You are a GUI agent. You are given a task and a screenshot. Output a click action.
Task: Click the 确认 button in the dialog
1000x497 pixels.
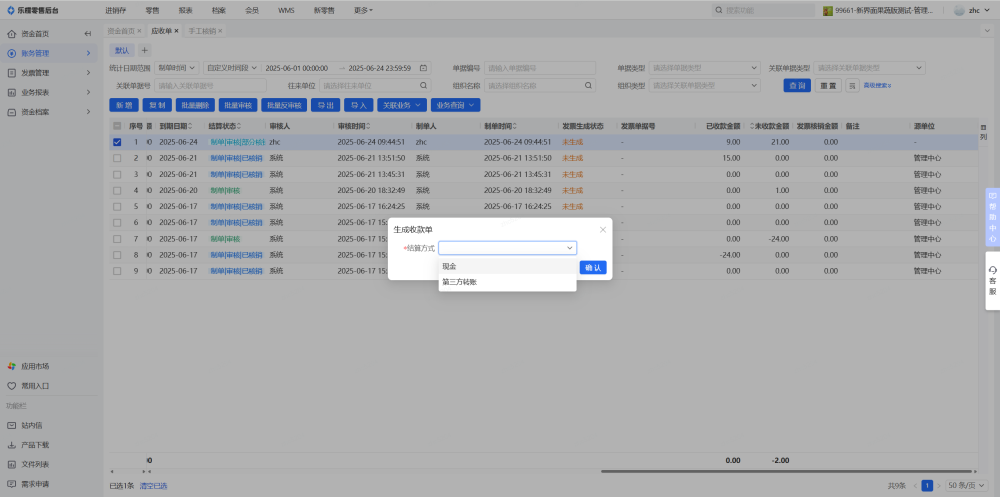pyautogui.click(x=593, y=267)
